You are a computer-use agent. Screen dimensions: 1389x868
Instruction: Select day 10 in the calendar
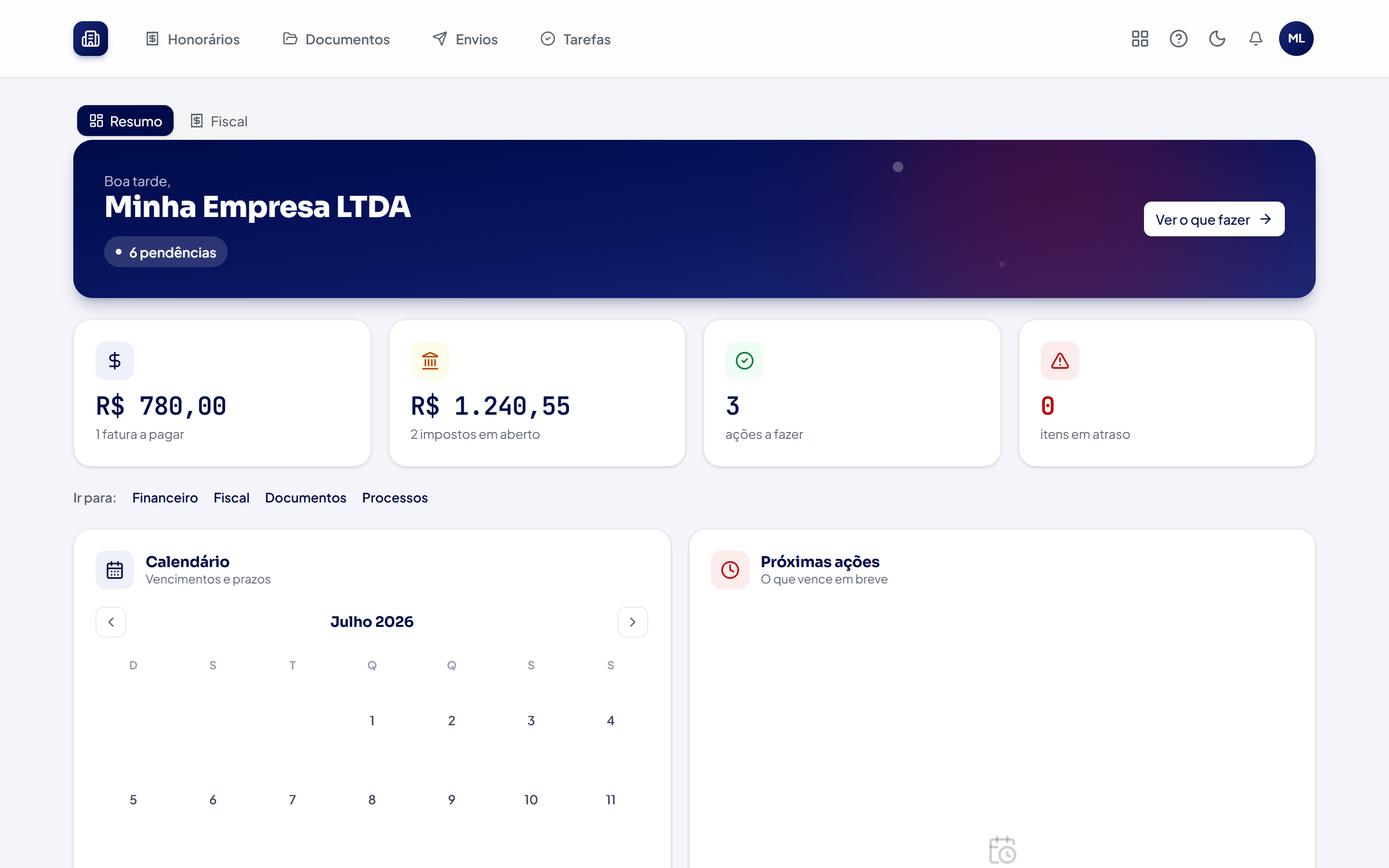click(x=531, y=800)
